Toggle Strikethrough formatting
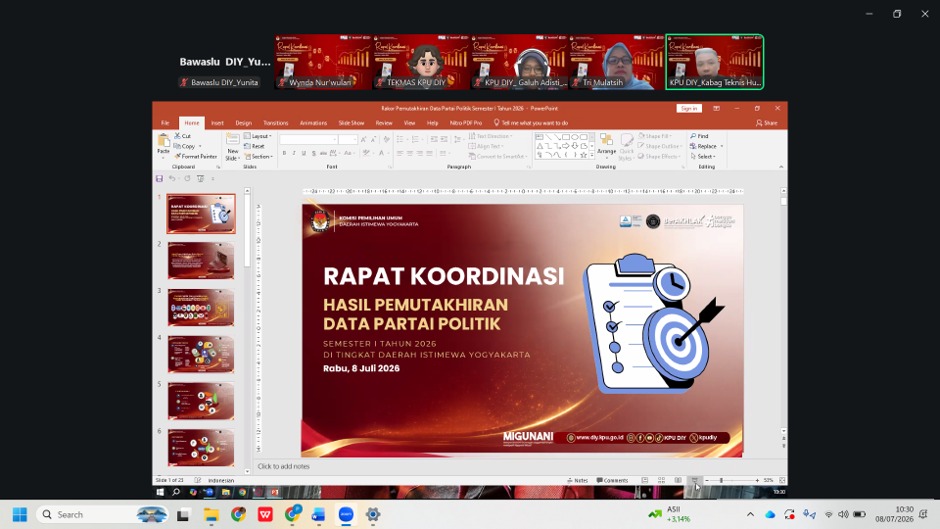Image resolution: width=940 pixels, height=529 pixels. (324, 154)
